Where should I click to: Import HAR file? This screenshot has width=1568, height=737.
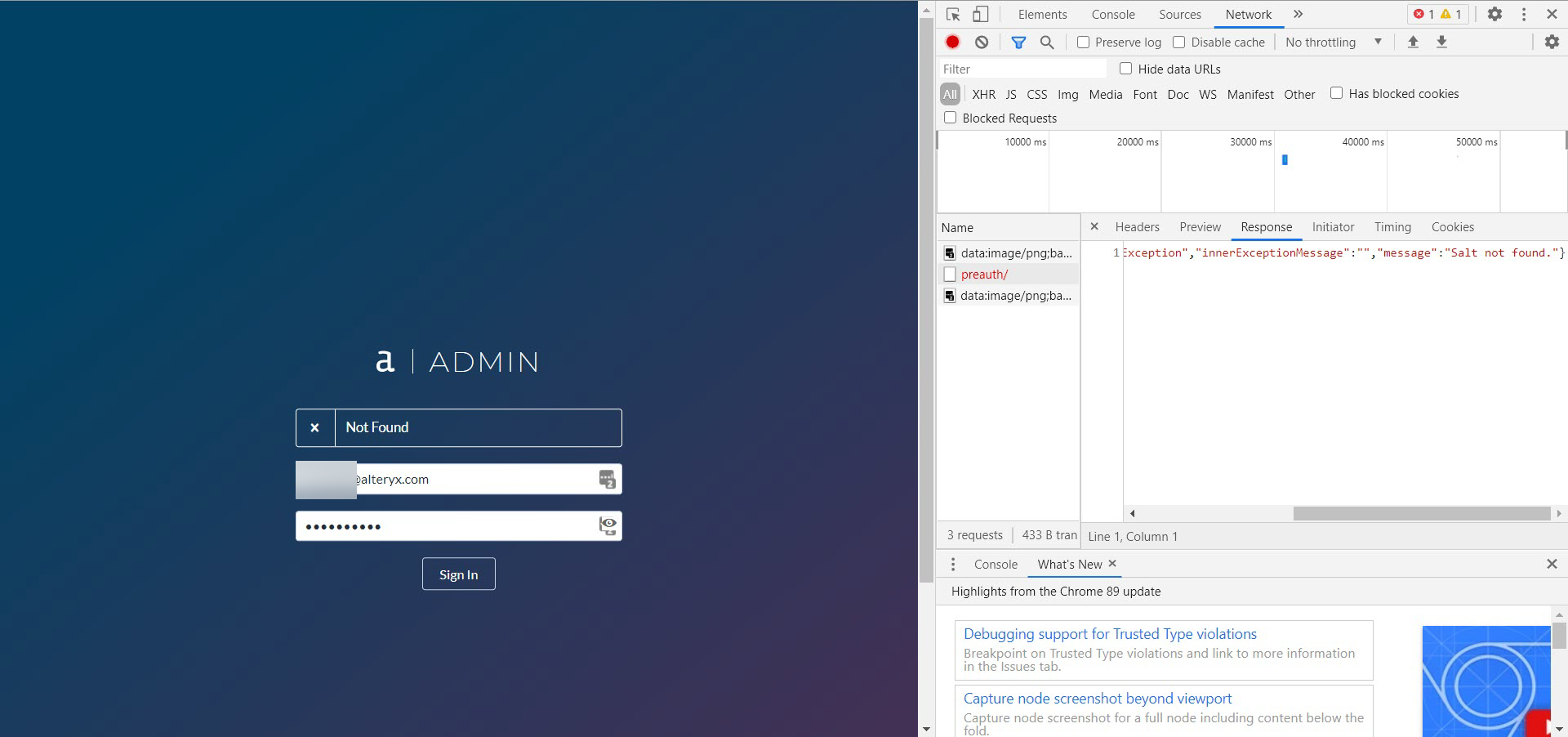[x=1413, y=42]
